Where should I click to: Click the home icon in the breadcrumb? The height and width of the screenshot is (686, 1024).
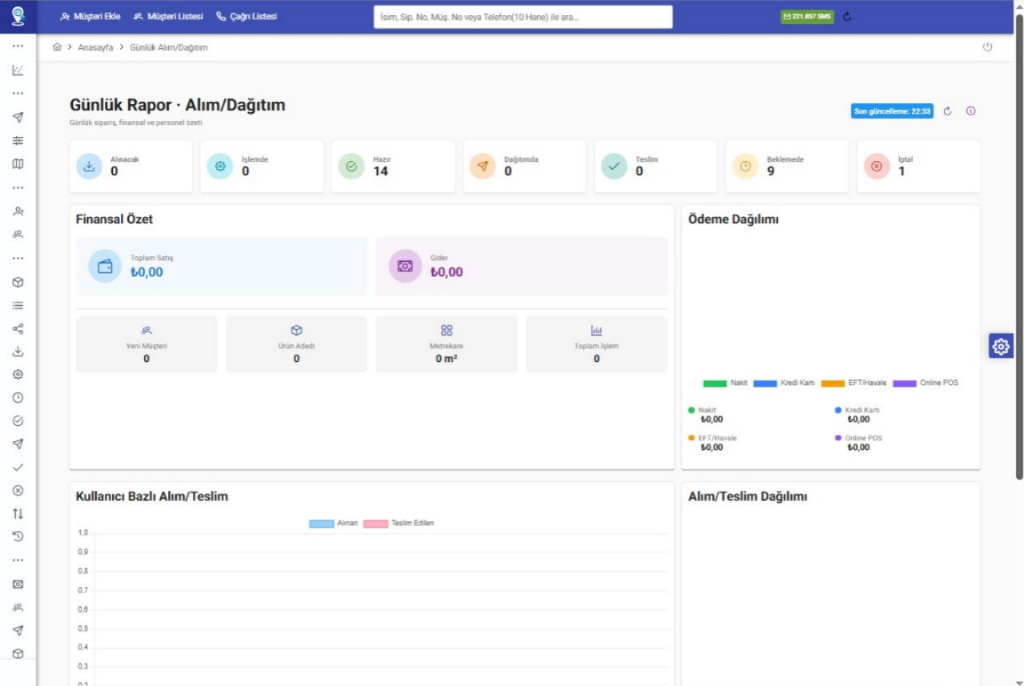click(57, 47)
